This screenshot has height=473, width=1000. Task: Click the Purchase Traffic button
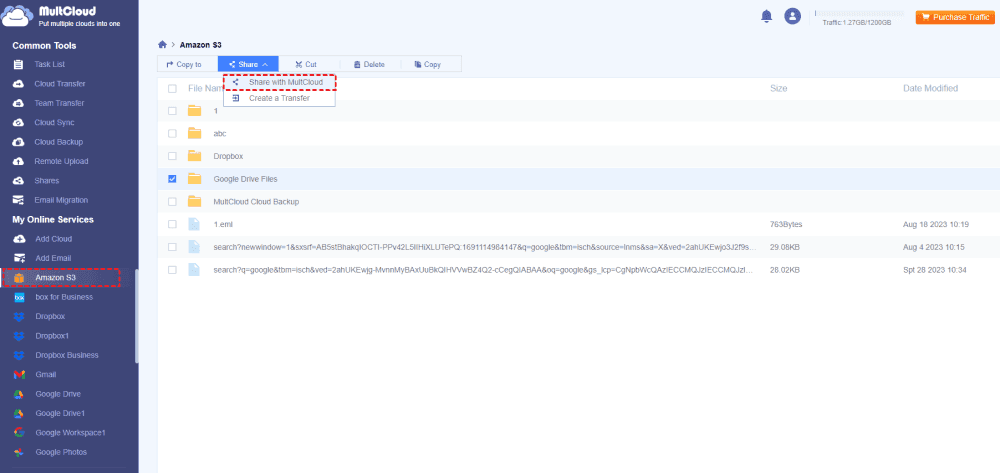955,17
